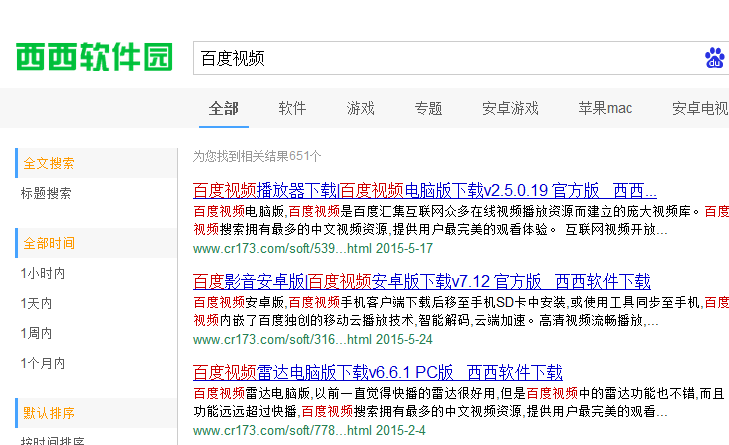Click third result description starting 百度视频雷达电脑版

459,402
